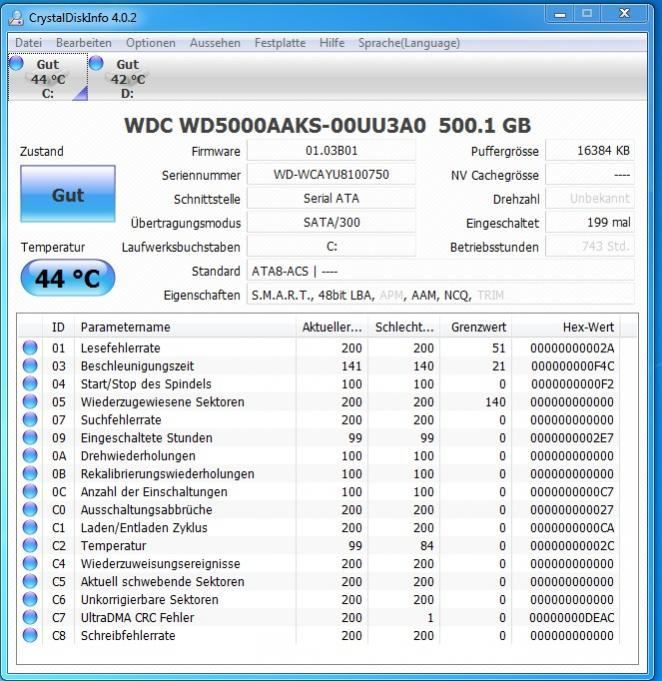Viewport: 662px width, 681px height.
Task: Click status orb of Anzahl der Einschaltungen row
Action: click(30, 491)
